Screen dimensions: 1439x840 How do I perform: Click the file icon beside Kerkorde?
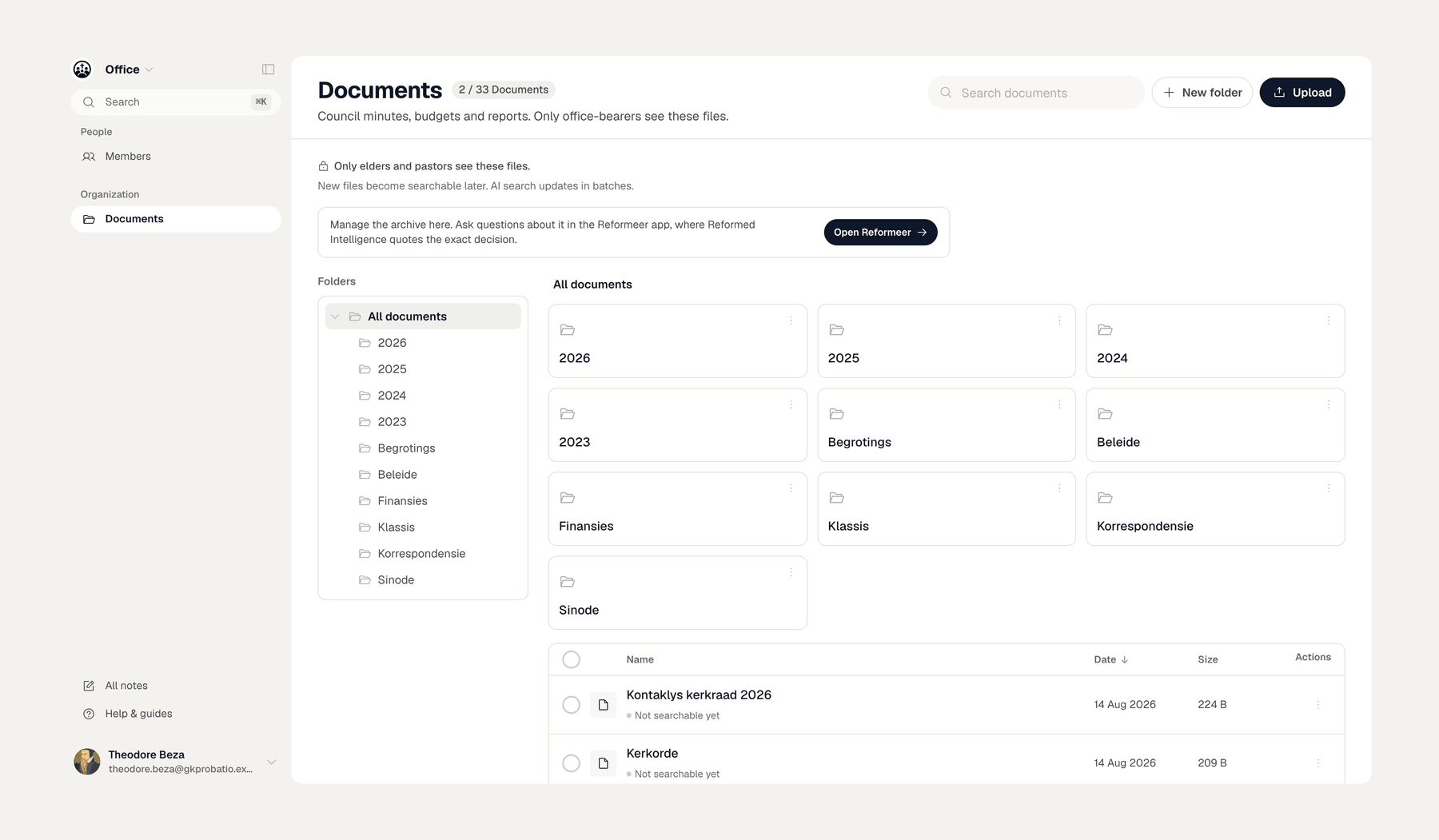pos(604,763)
